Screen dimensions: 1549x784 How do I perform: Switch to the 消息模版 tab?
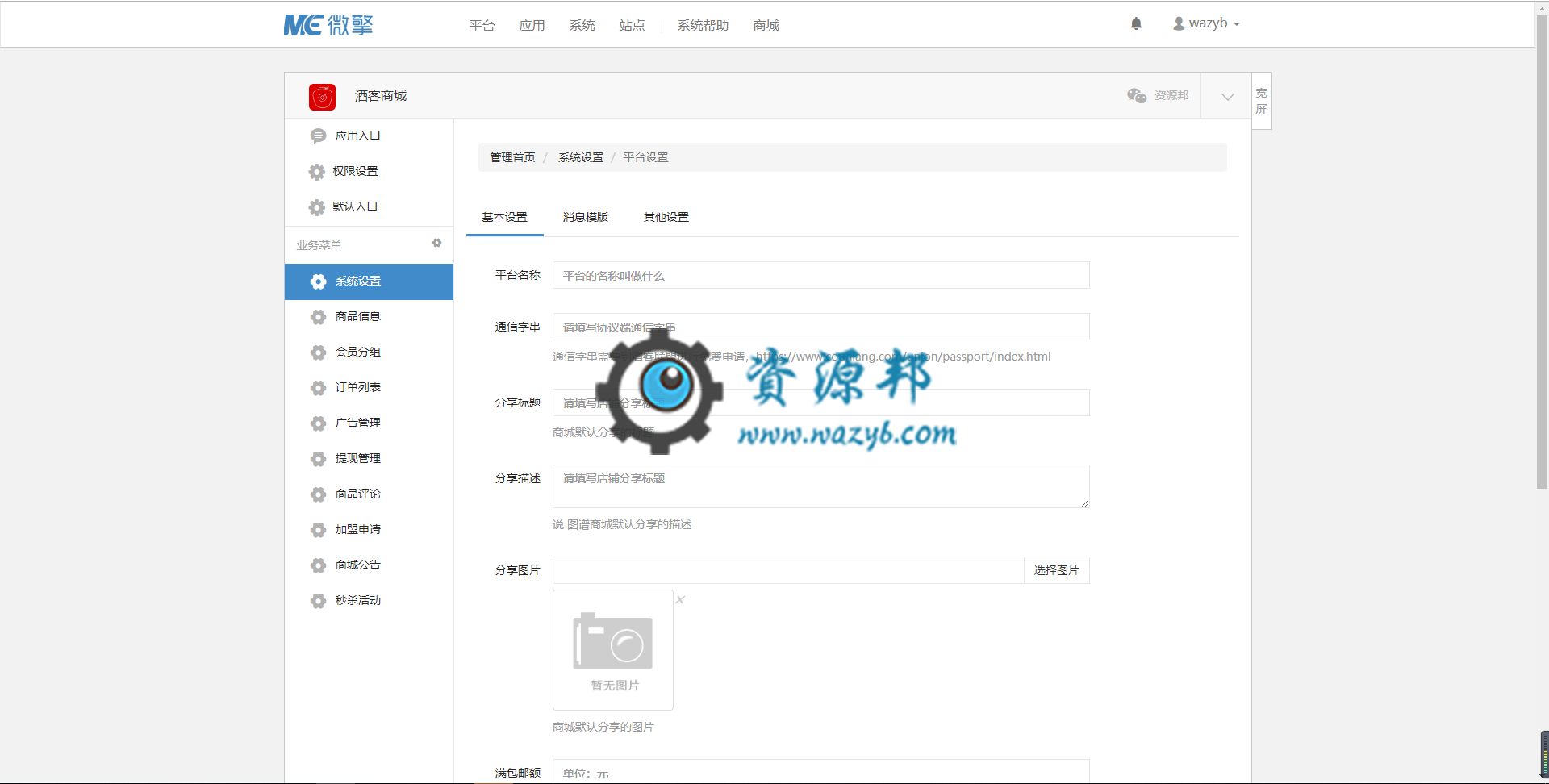tap(585, 217)
